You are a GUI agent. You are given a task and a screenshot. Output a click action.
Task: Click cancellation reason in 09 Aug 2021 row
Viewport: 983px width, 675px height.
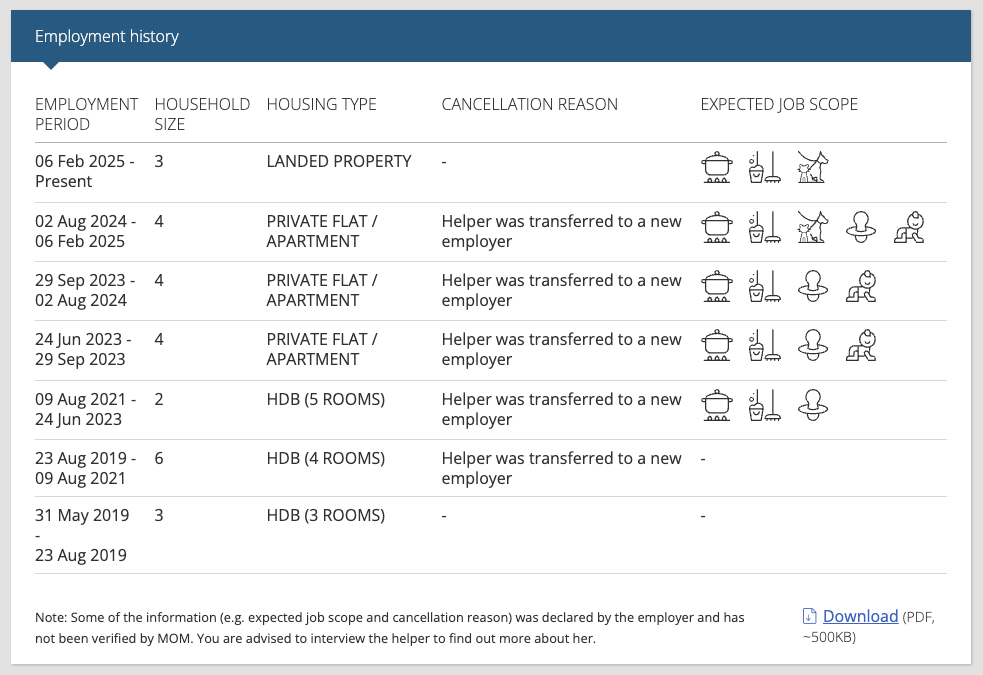561,409
